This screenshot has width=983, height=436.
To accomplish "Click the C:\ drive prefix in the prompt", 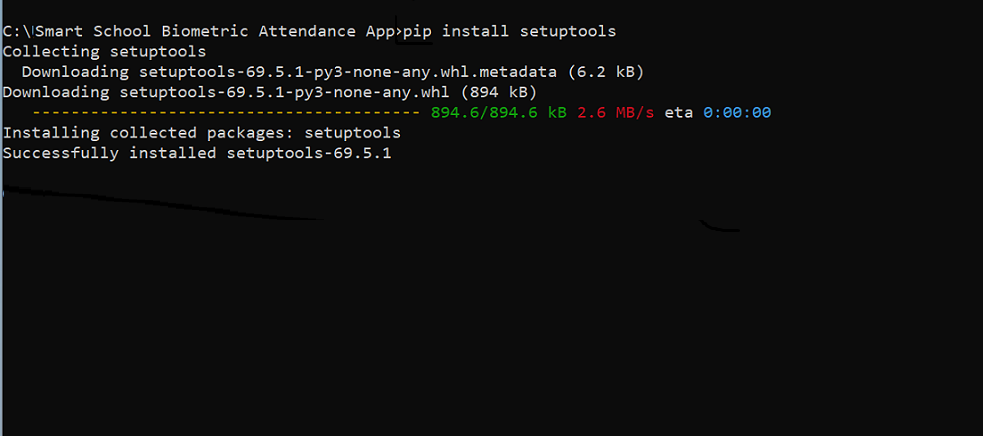I will pyautogui.click(x=14, y=31).
